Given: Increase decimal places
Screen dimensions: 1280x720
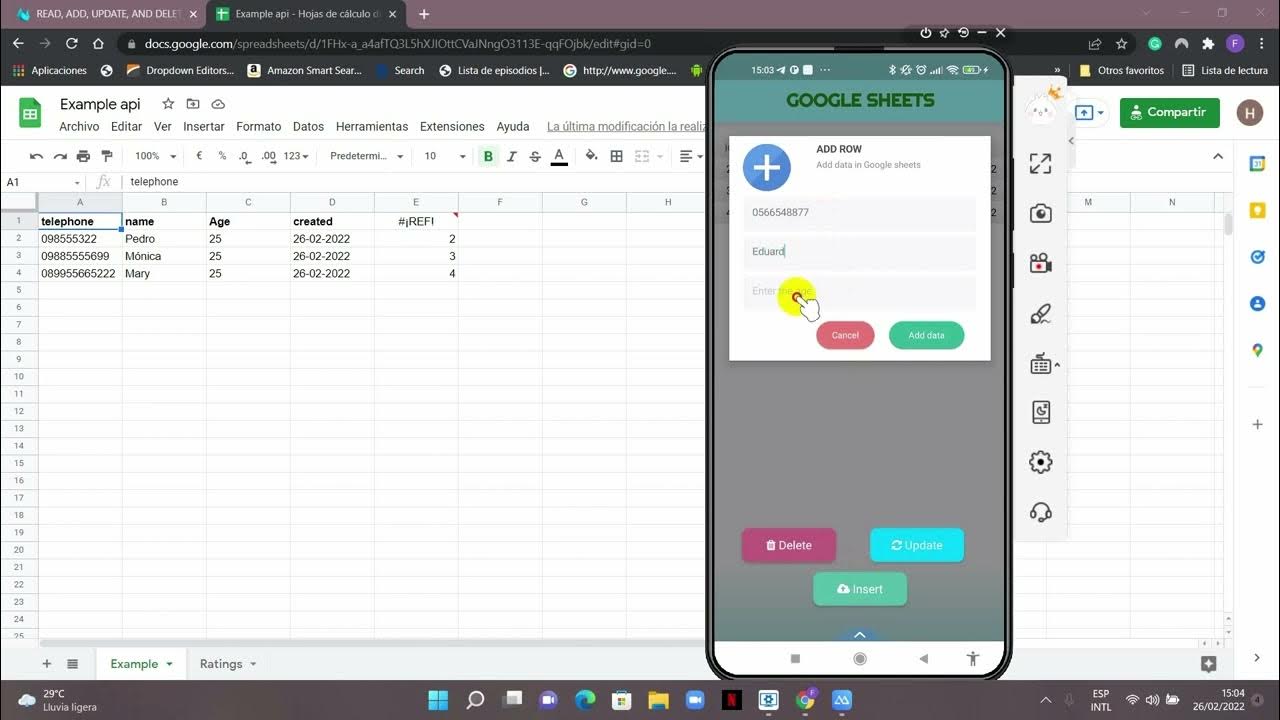Looking at the screenshot, I should point(268,156).
